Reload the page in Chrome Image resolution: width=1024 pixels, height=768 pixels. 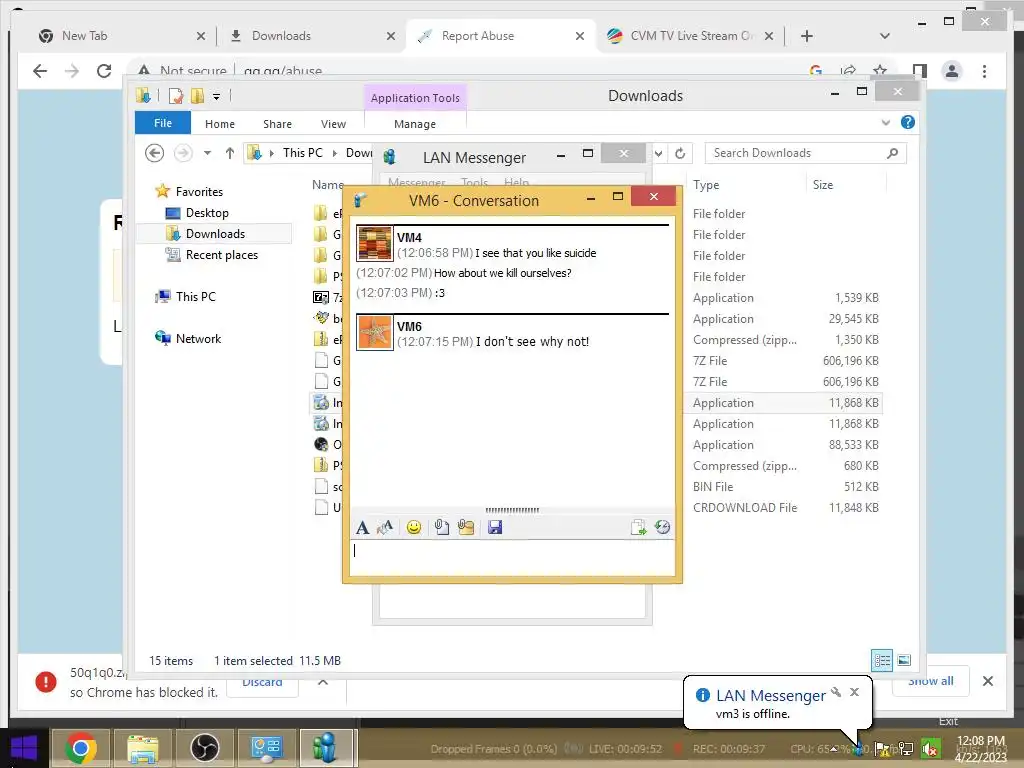click(x=104, y=71)
